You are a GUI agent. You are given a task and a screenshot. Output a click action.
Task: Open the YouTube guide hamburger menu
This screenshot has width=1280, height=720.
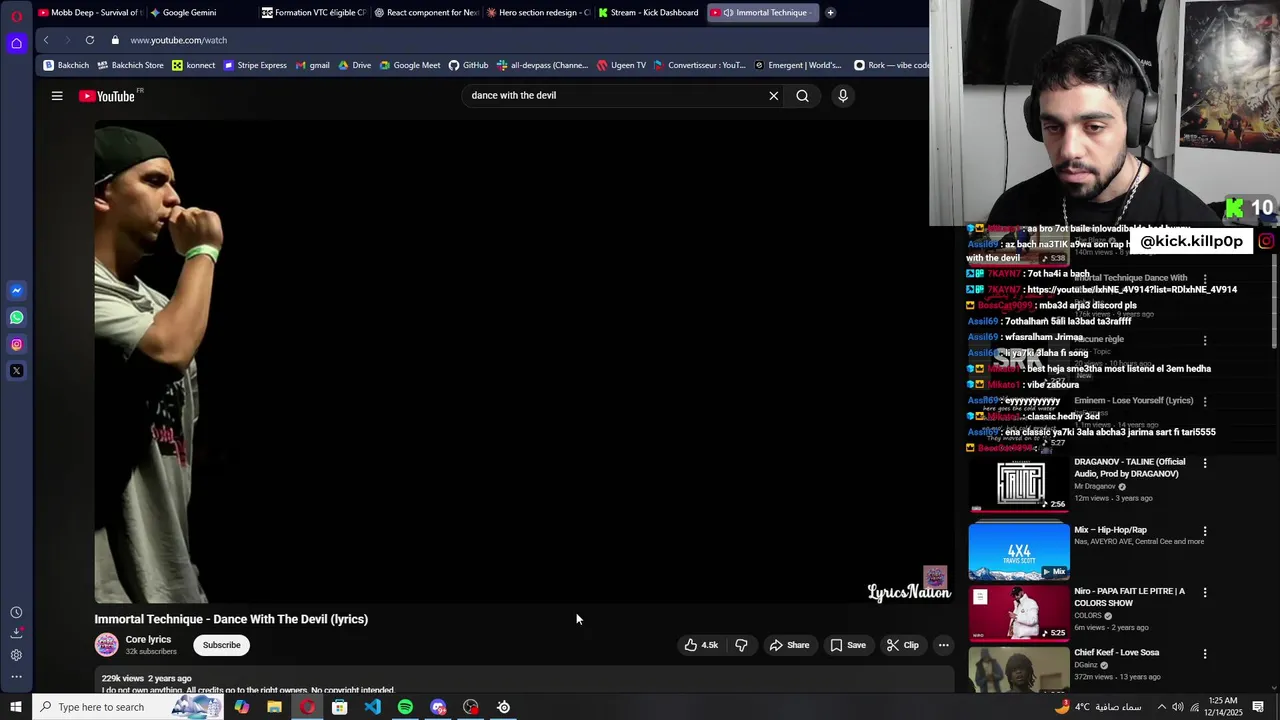57,96
